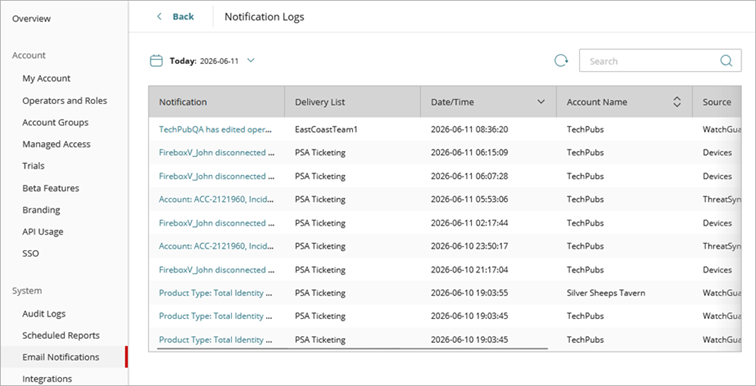Image resolution: width=756 pixels, height=386 pixels.
Task: Open Integrations page
Action: pos(47,379)
